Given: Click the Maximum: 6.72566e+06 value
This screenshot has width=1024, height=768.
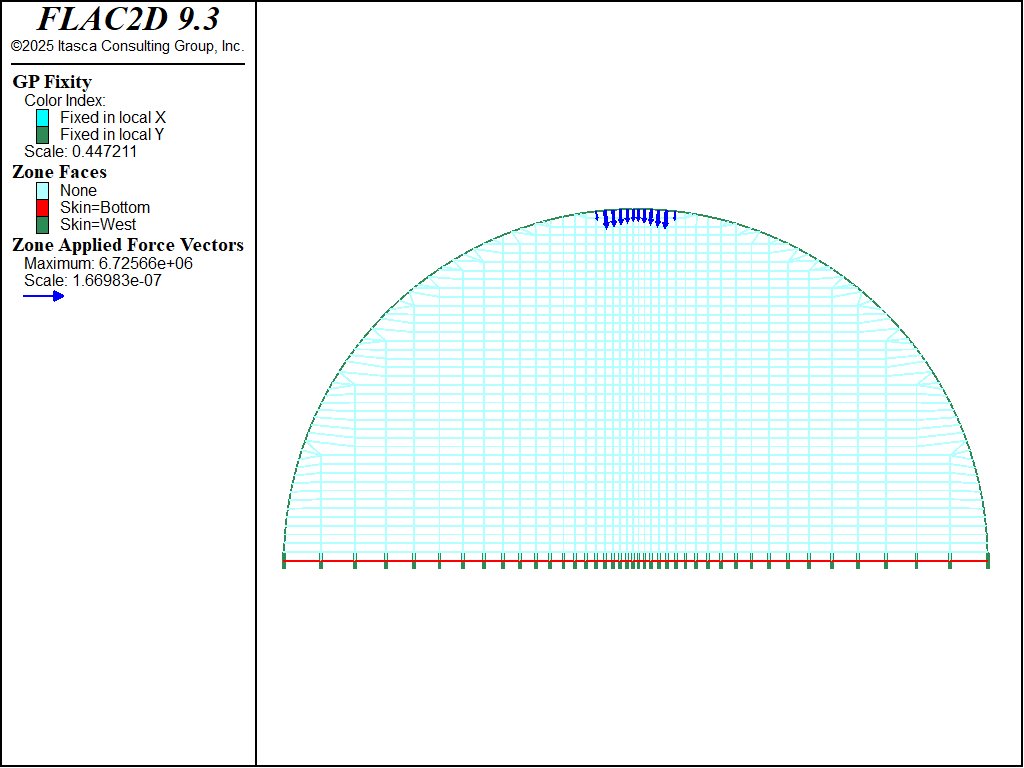Looking at the screenshot, I should click(x=108, y=263).
